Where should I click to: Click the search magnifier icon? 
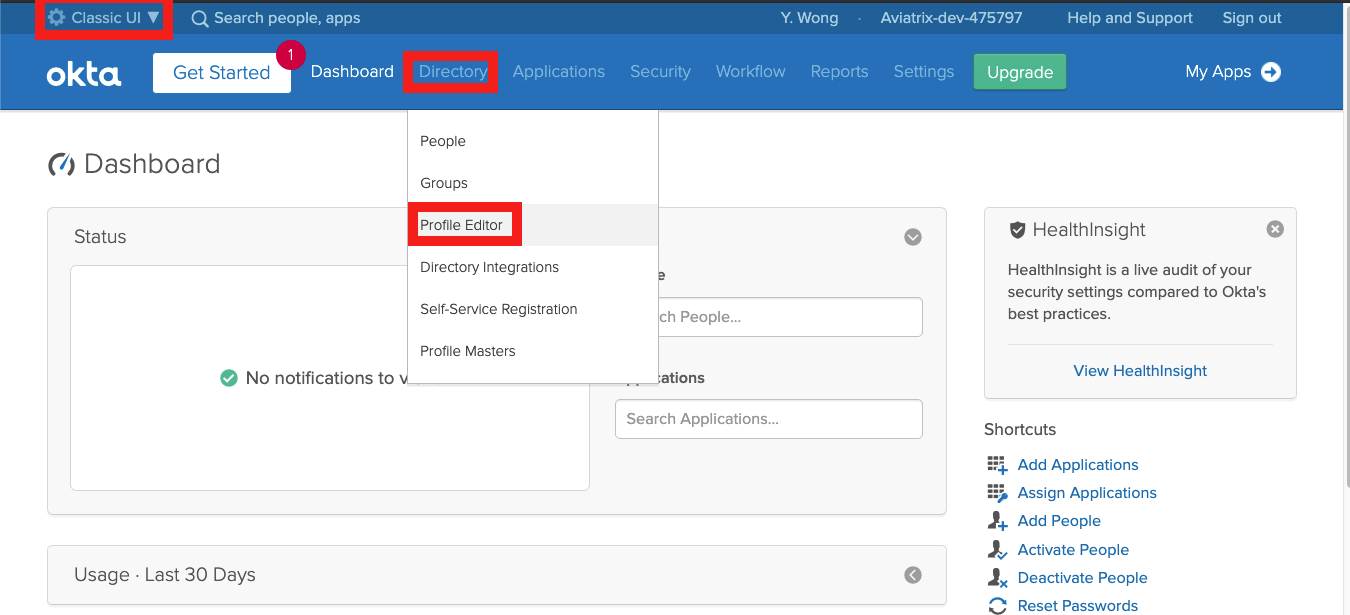coord(200,18)
